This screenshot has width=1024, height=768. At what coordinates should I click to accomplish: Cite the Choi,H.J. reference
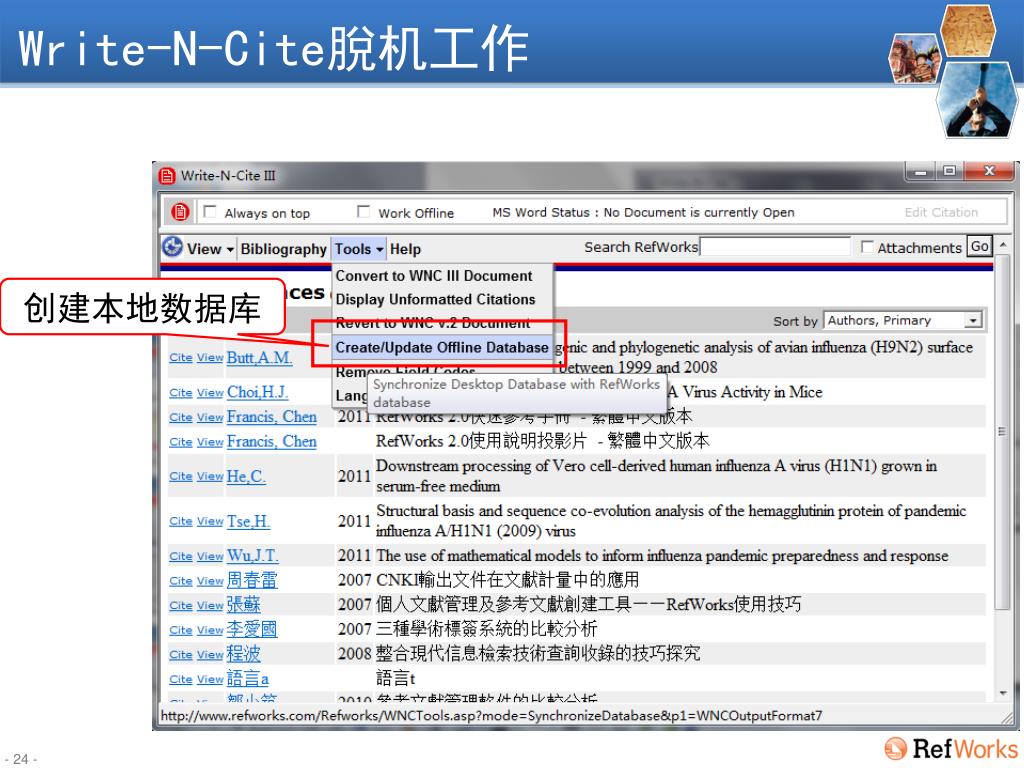coord(181,392)
